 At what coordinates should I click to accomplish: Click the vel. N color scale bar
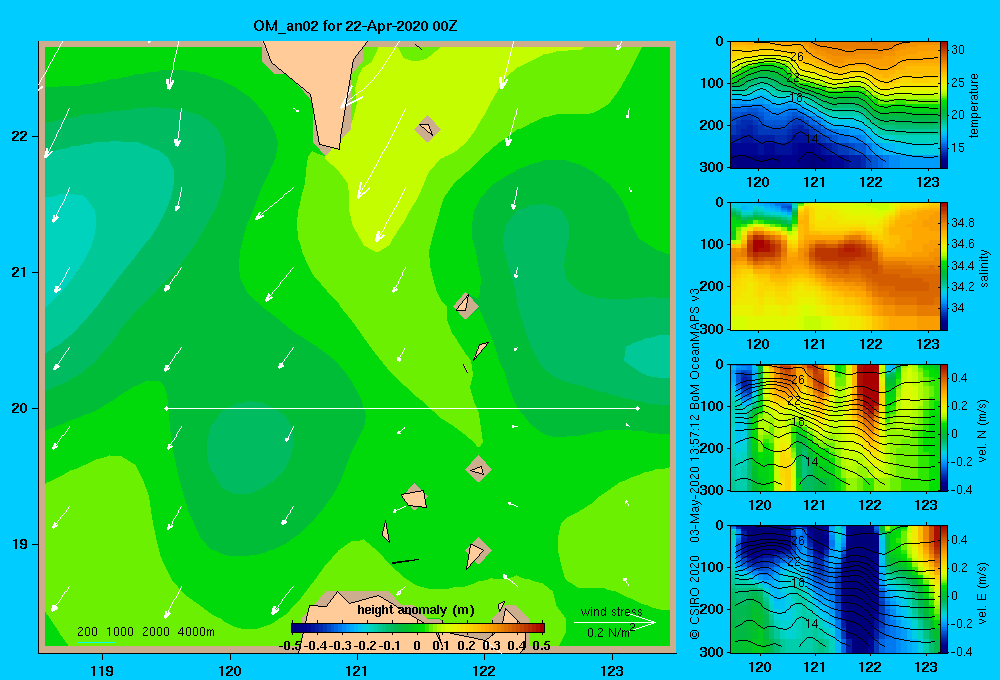click(x=944, y=427)
